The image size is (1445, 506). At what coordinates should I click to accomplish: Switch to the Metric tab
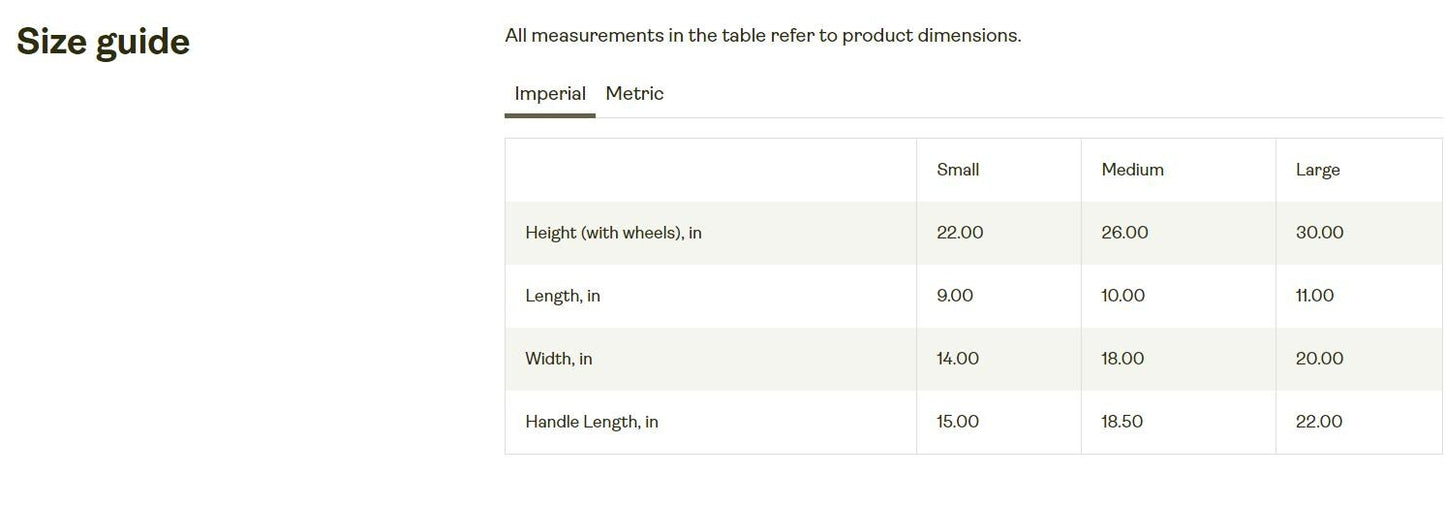click(x=634, y=94)
